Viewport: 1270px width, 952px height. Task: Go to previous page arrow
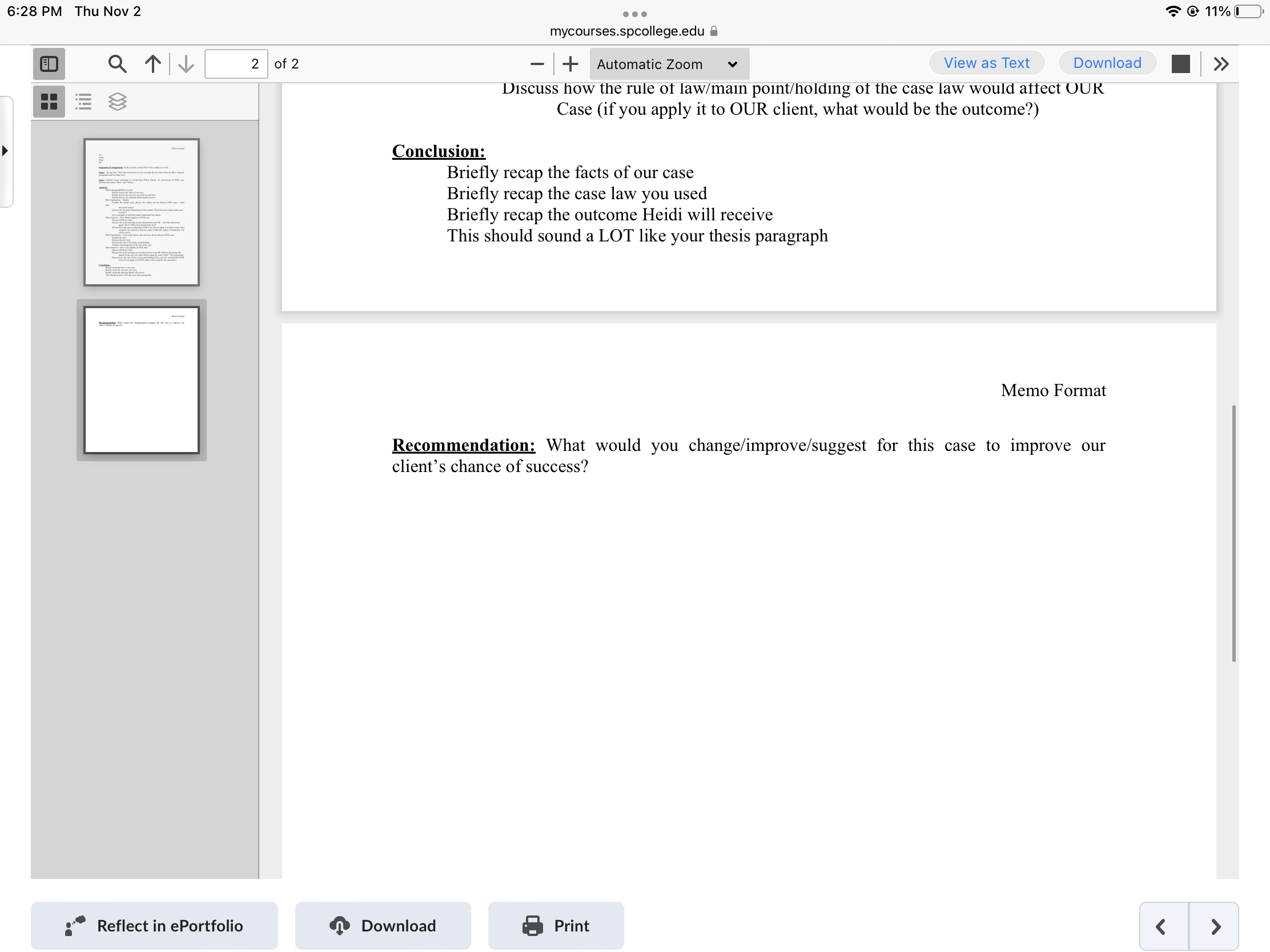pos(152,64)
